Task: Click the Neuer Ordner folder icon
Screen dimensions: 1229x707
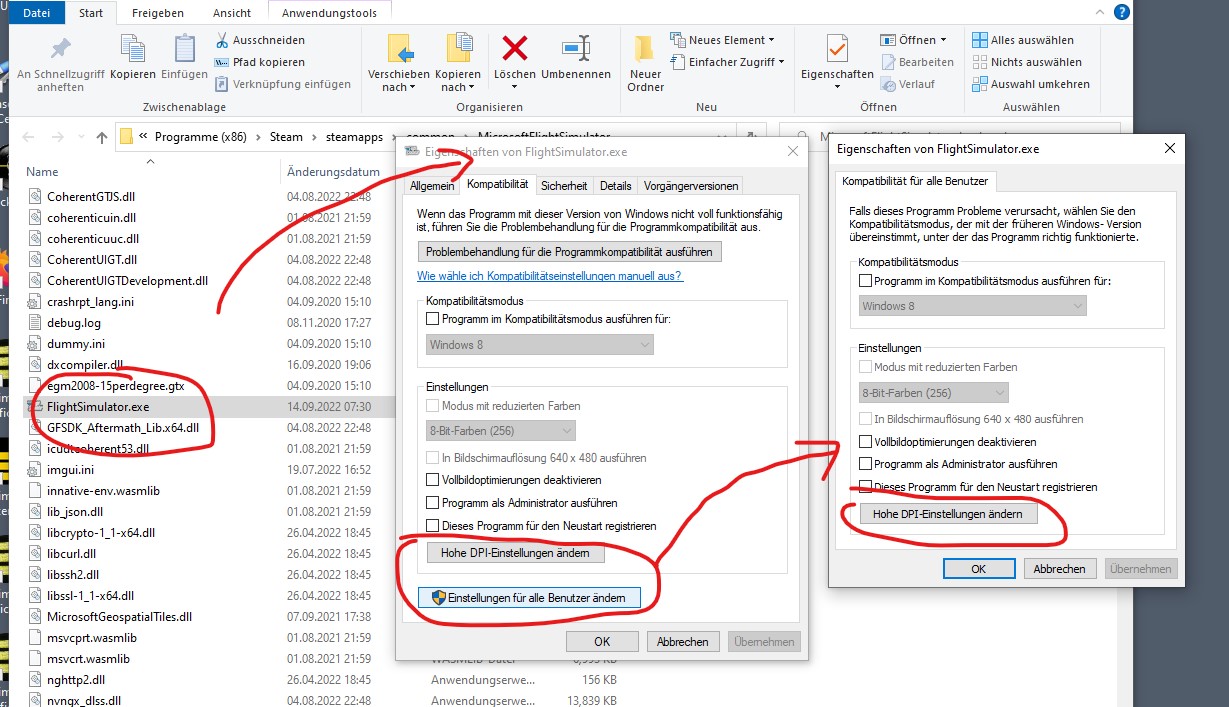Action: [x=645, y=48]
